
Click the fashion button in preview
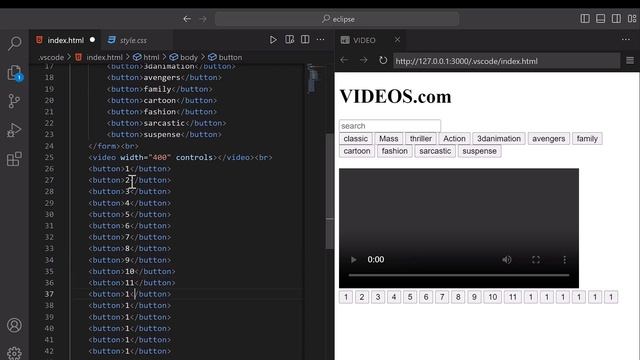tap(395, 151)
